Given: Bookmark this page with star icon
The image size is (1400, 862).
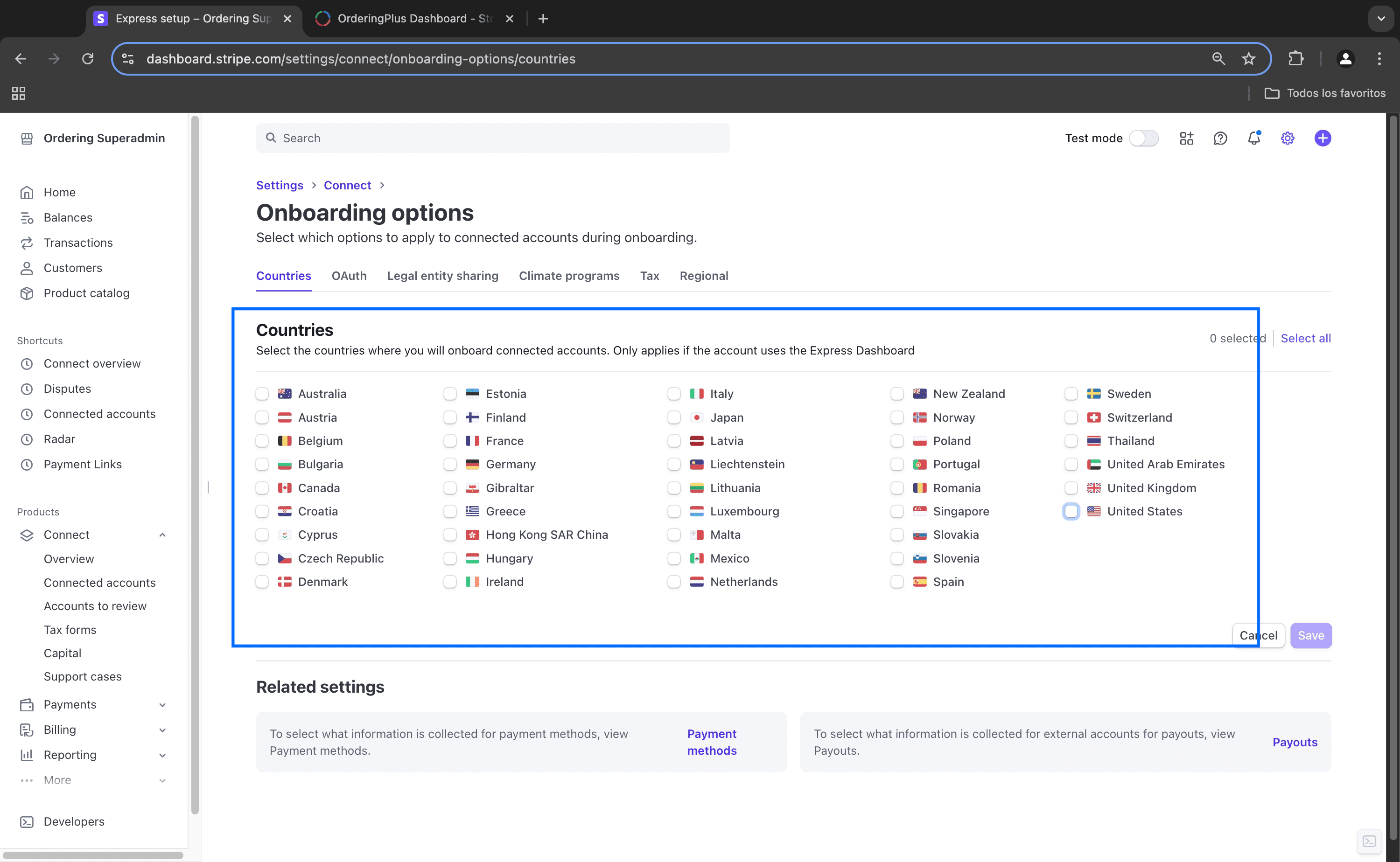Looking at the screenshot, I should point(1249,59).
